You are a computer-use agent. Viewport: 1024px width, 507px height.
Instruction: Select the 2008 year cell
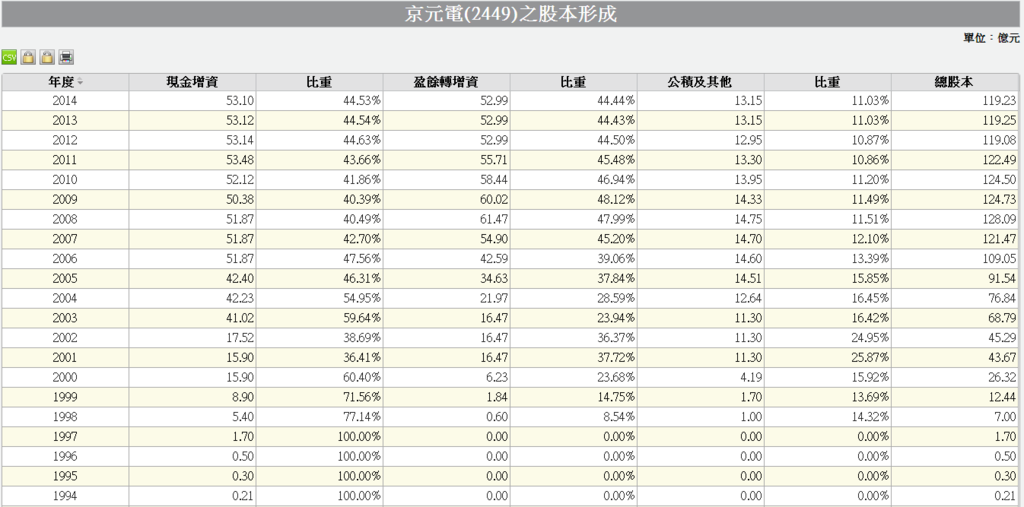(65, 219)
